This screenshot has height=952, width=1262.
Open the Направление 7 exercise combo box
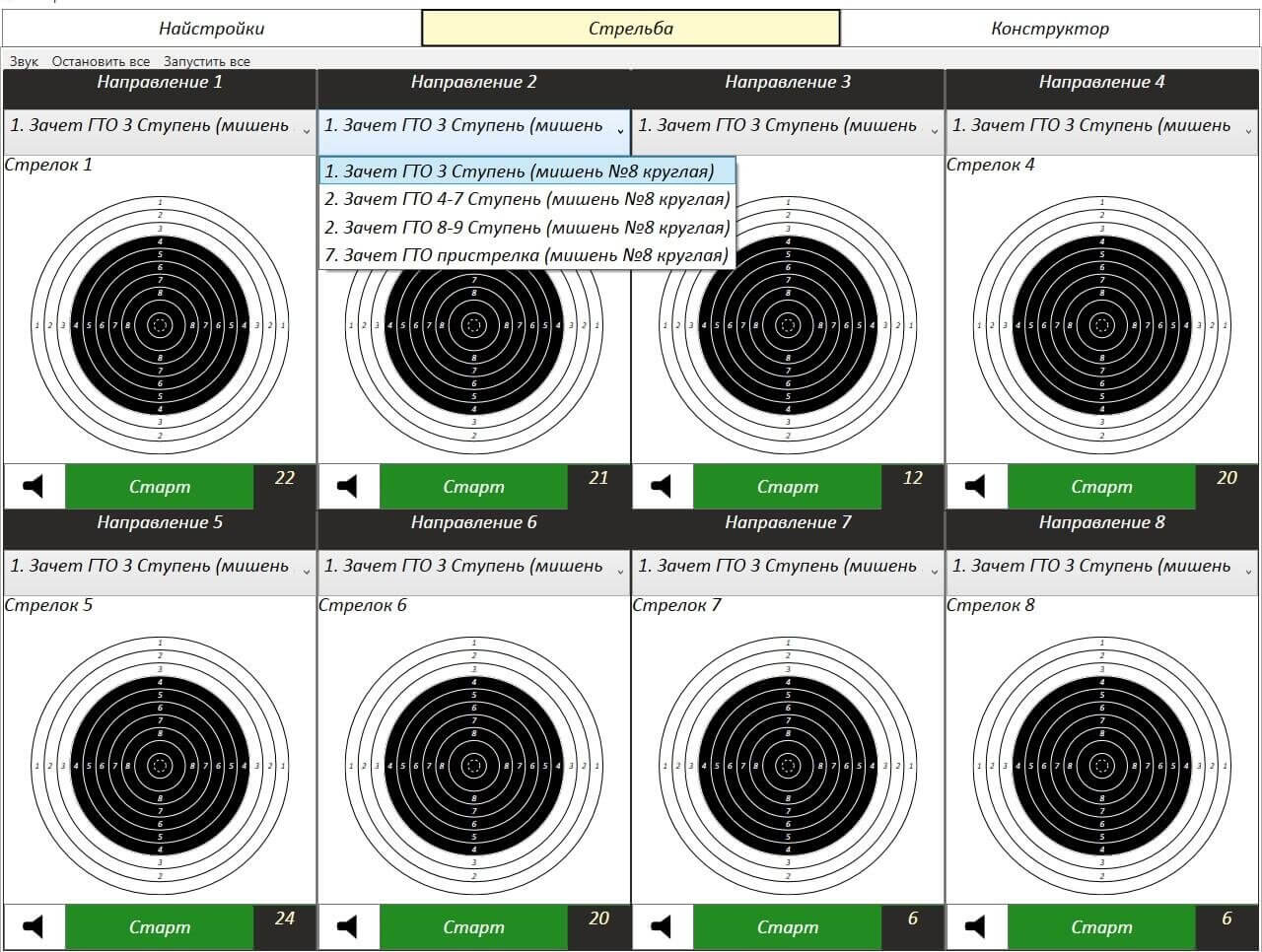pos(787,568)
